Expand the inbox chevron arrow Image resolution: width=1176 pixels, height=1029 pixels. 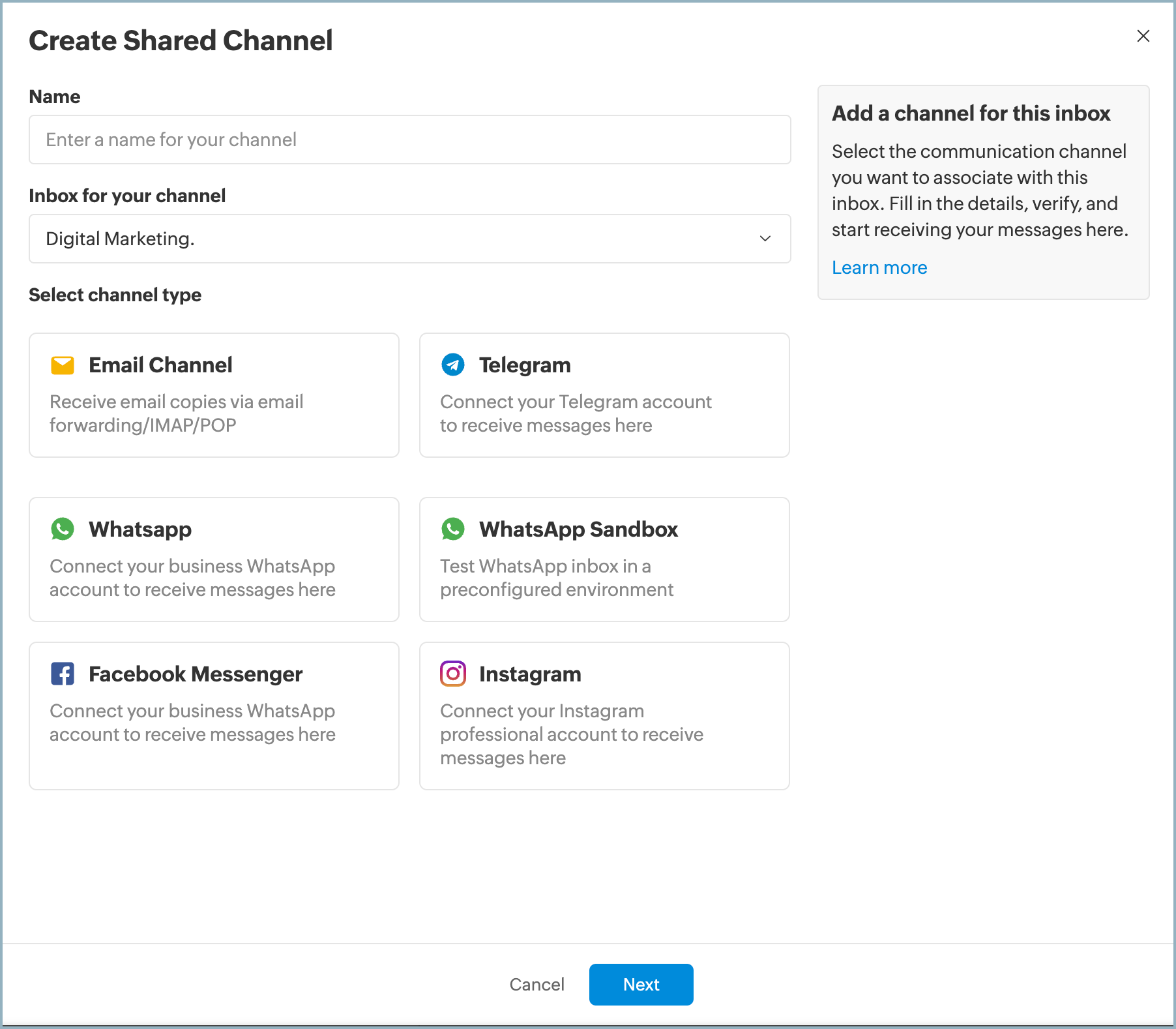click(765, 239)
